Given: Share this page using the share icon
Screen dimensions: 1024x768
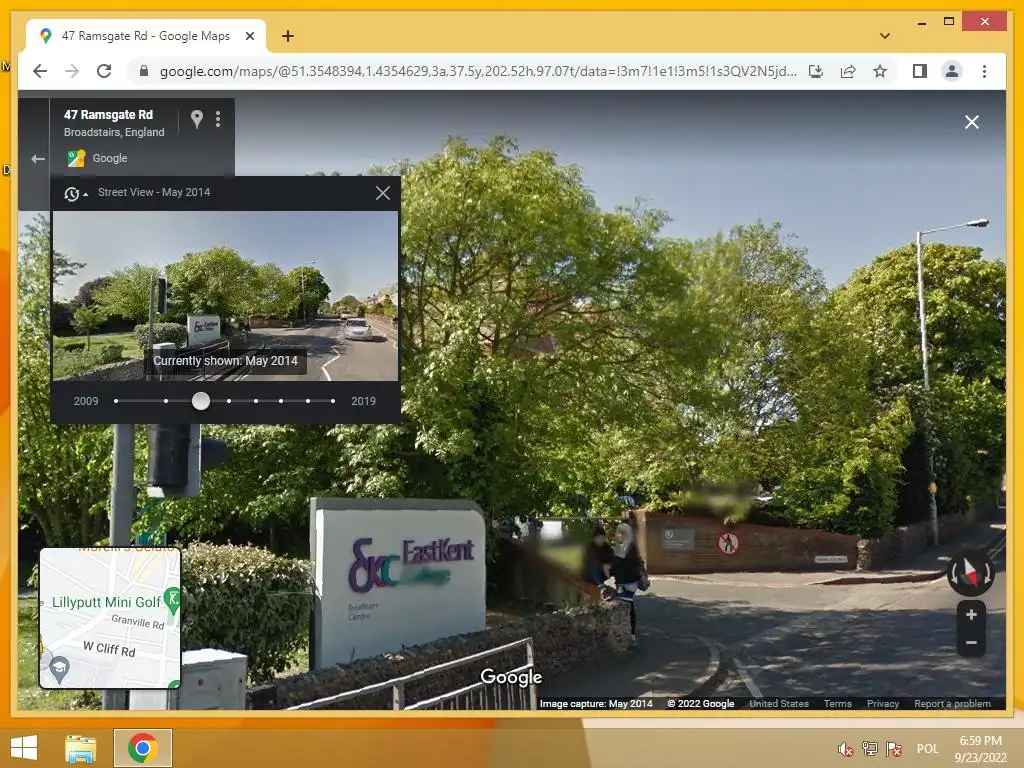Looking at the screenshot, I should [848, 71].
